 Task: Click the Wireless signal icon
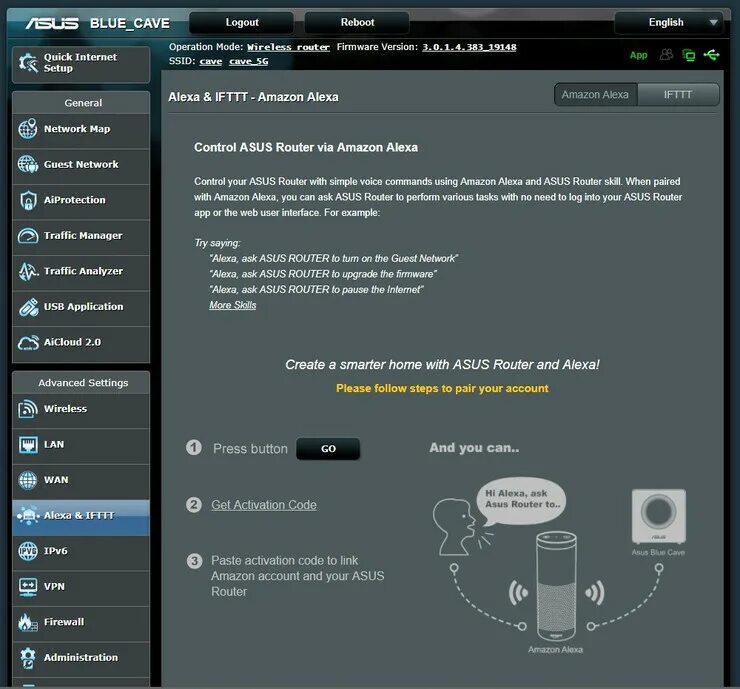[x=28, y=409]
